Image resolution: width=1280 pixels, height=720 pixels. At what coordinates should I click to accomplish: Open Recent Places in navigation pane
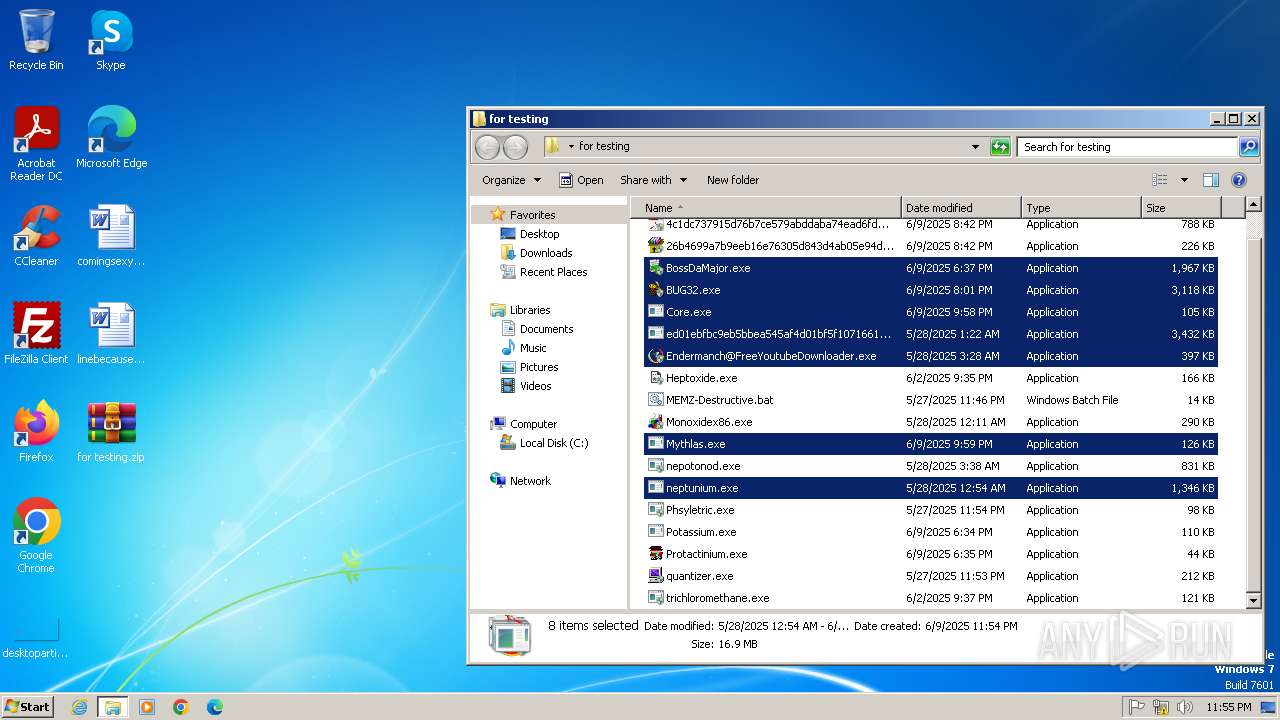click(x=553, y=272)
